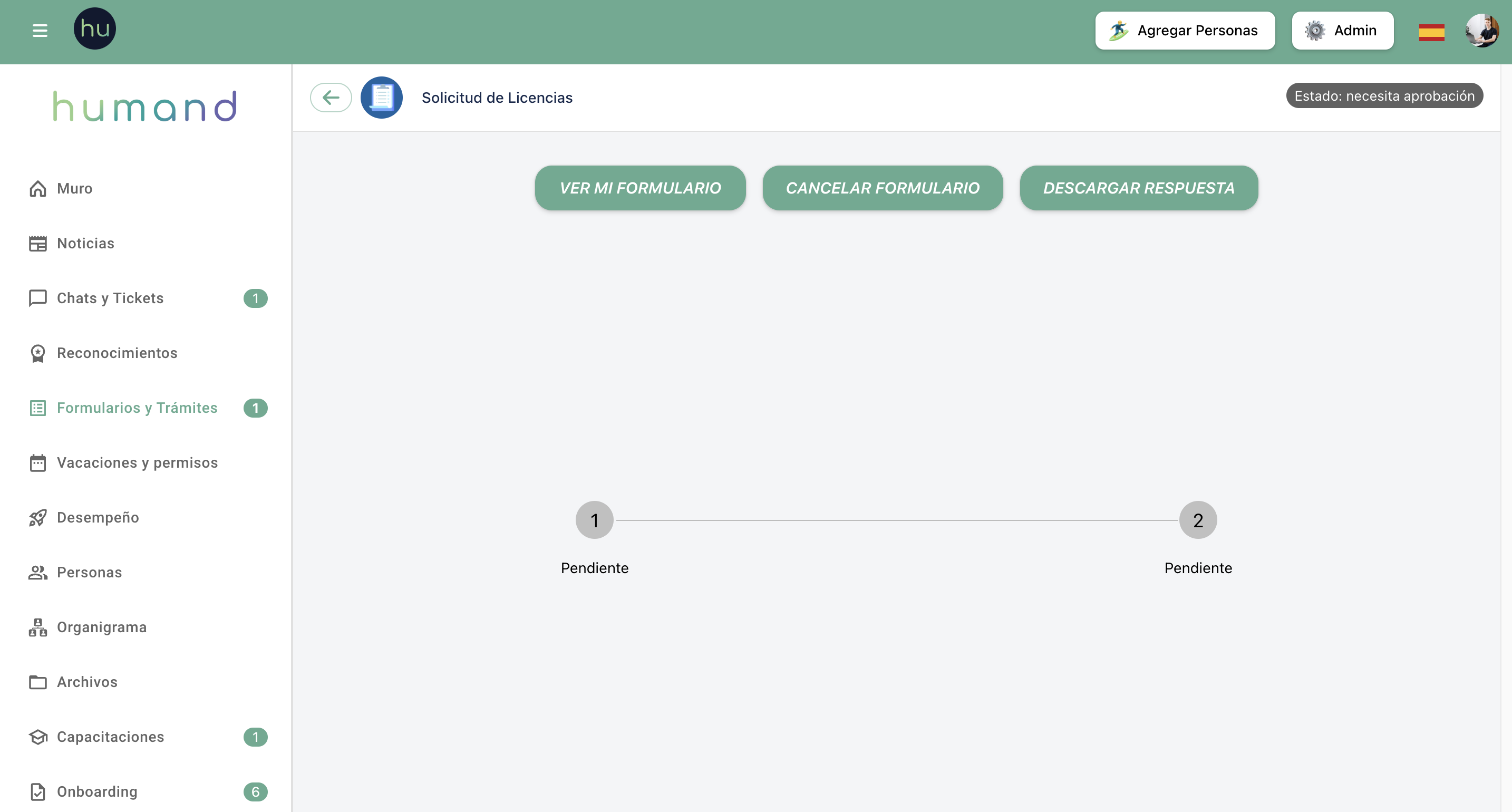The height and width of the screenshot is (812, 1512).
Task: Click DESCARGAR RESPUESTA button
Action: click(x=1139, y=188)
